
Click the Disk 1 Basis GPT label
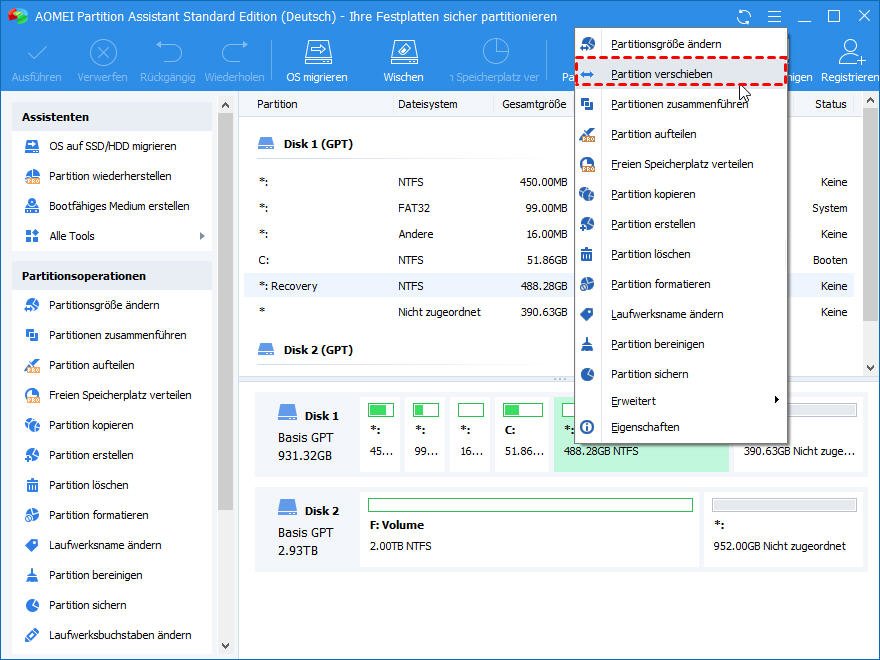pyautogui.click(x=308, y=434)
